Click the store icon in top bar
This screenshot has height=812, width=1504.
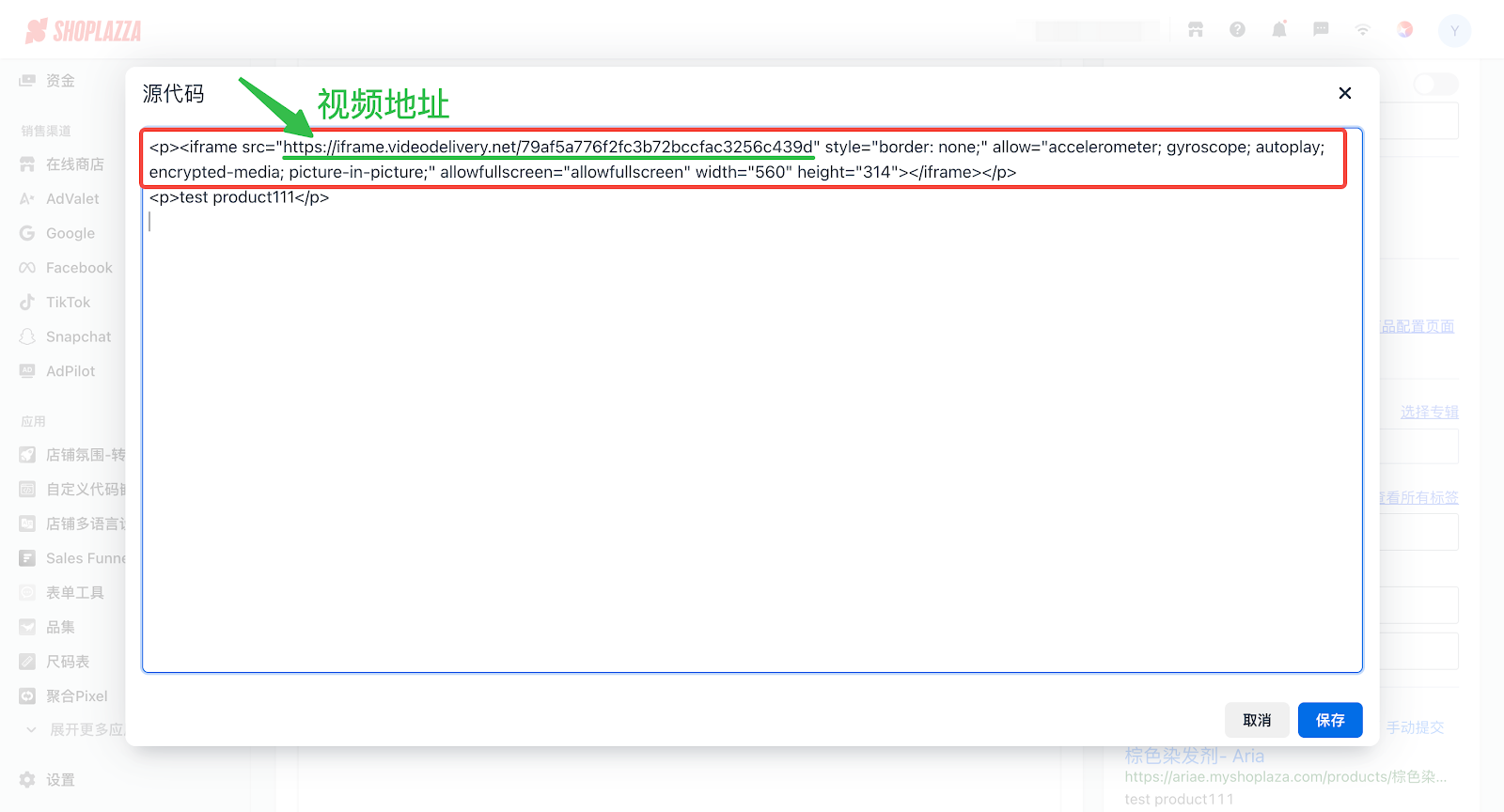[1196, 30]
